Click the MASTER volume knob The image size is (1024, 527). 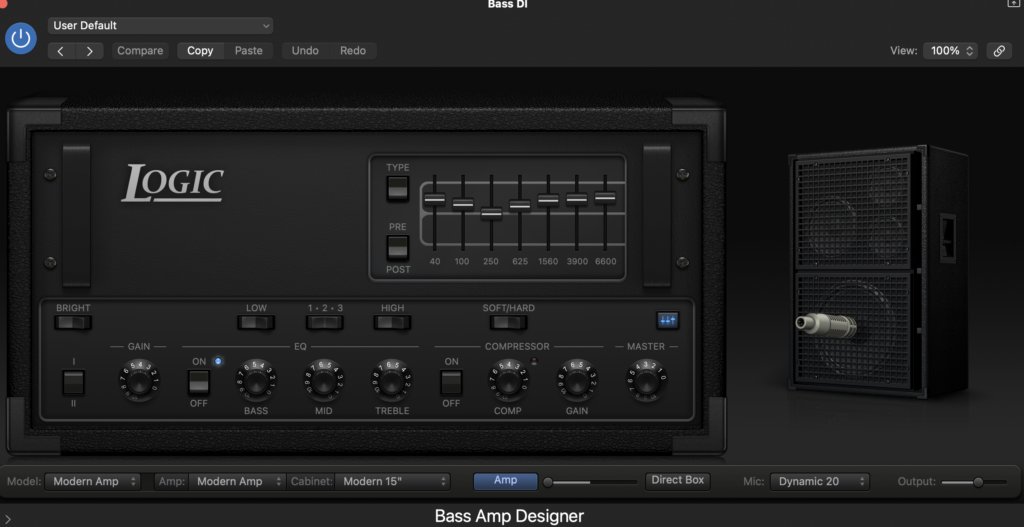[x=645, y=381]
